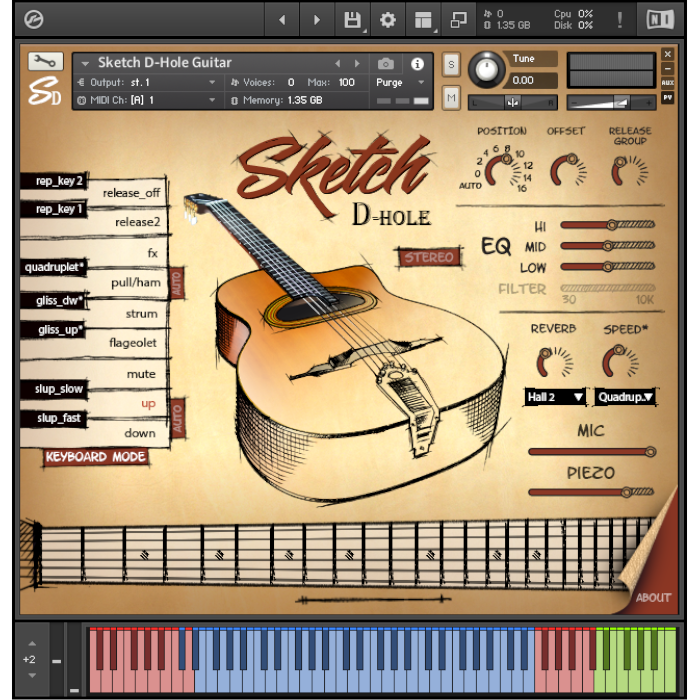700x700 pixels.
Task: Select the gliss_dw* keyswitch
Action: pos(54,300)
